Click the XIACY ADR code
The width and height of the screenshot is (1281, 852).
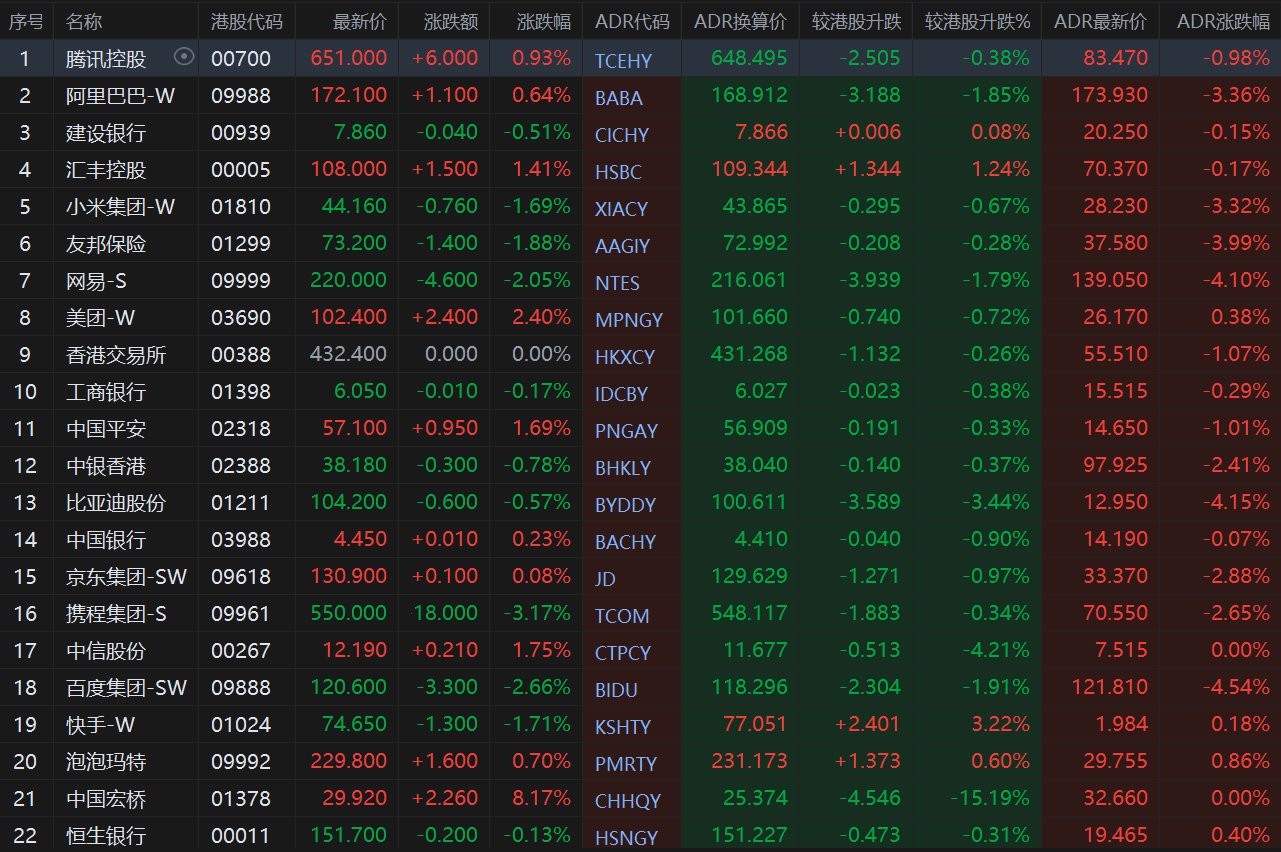(x=621, y=209)
